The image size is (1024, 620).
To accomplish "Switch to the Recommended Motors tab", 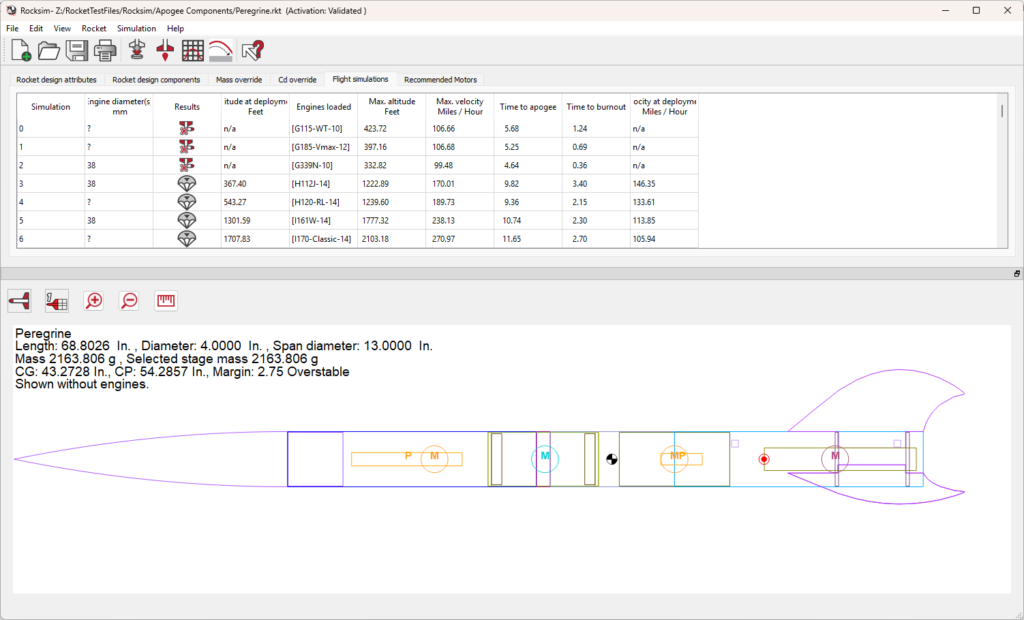I will [x=440, y=79].
